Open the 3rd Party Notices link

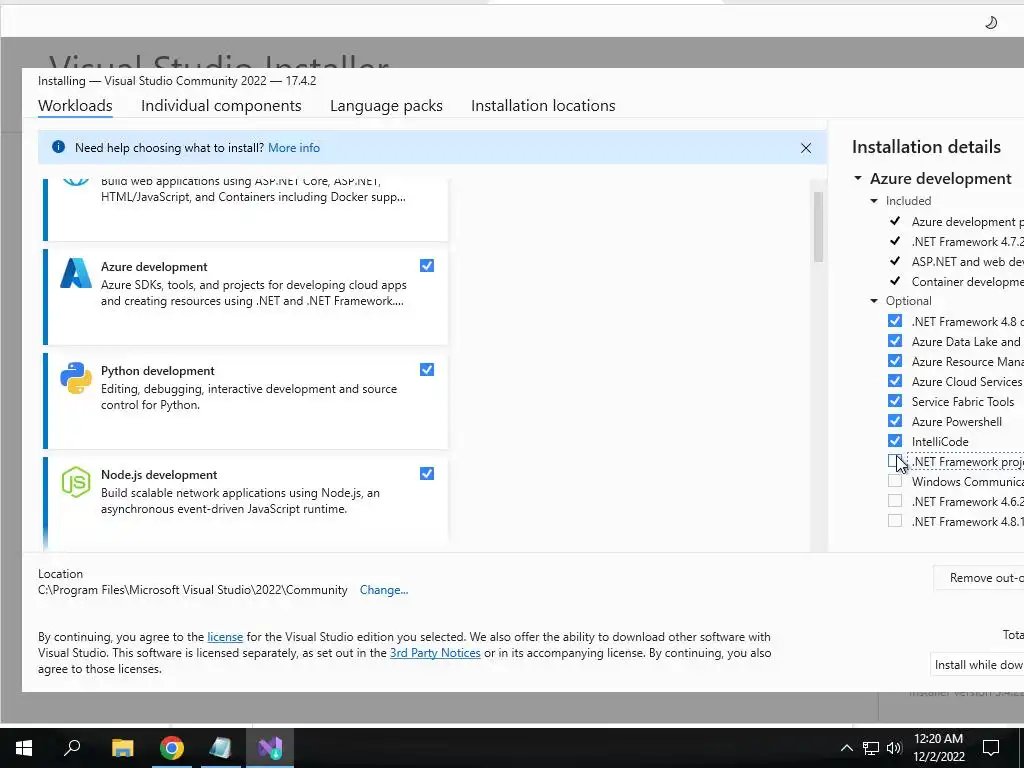435,653
